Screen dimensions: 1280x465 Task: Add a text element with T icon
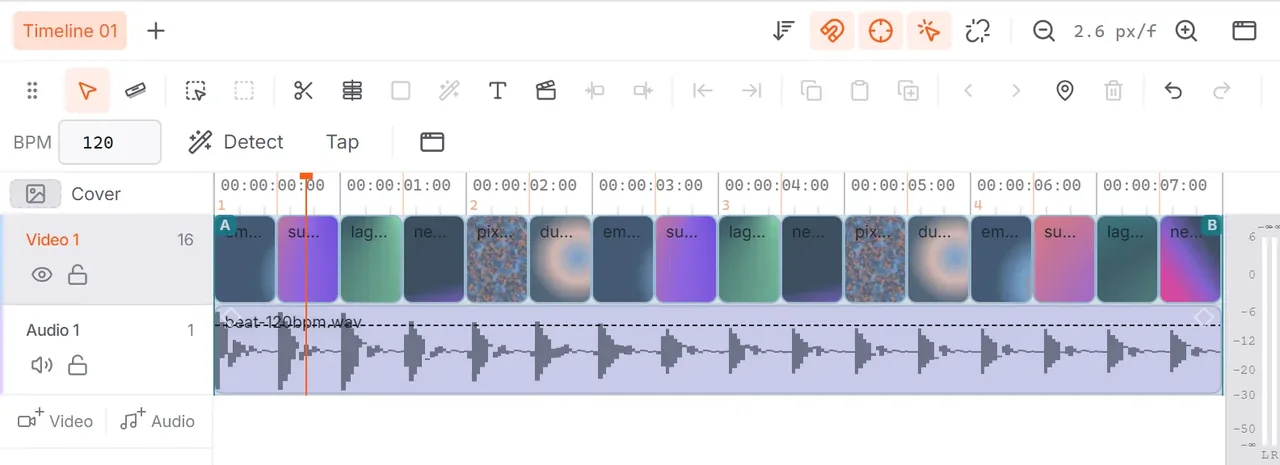point(497,91)
